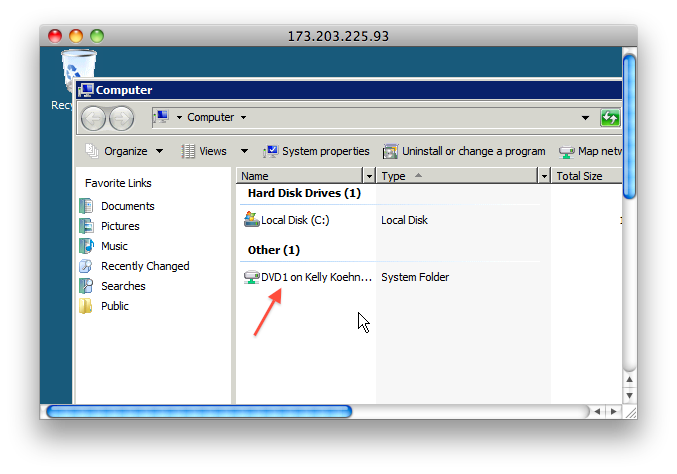This screenshot has height=474, width=677.
Task: Open the Music favorite link
Action: [x=114, y=246]
